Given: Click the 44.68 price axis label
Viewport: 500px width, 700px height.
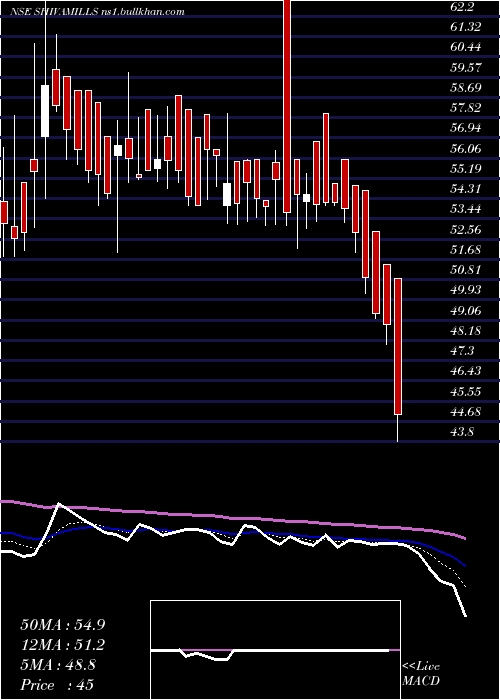Looking at the screenshot, I should tap(465, 412).
